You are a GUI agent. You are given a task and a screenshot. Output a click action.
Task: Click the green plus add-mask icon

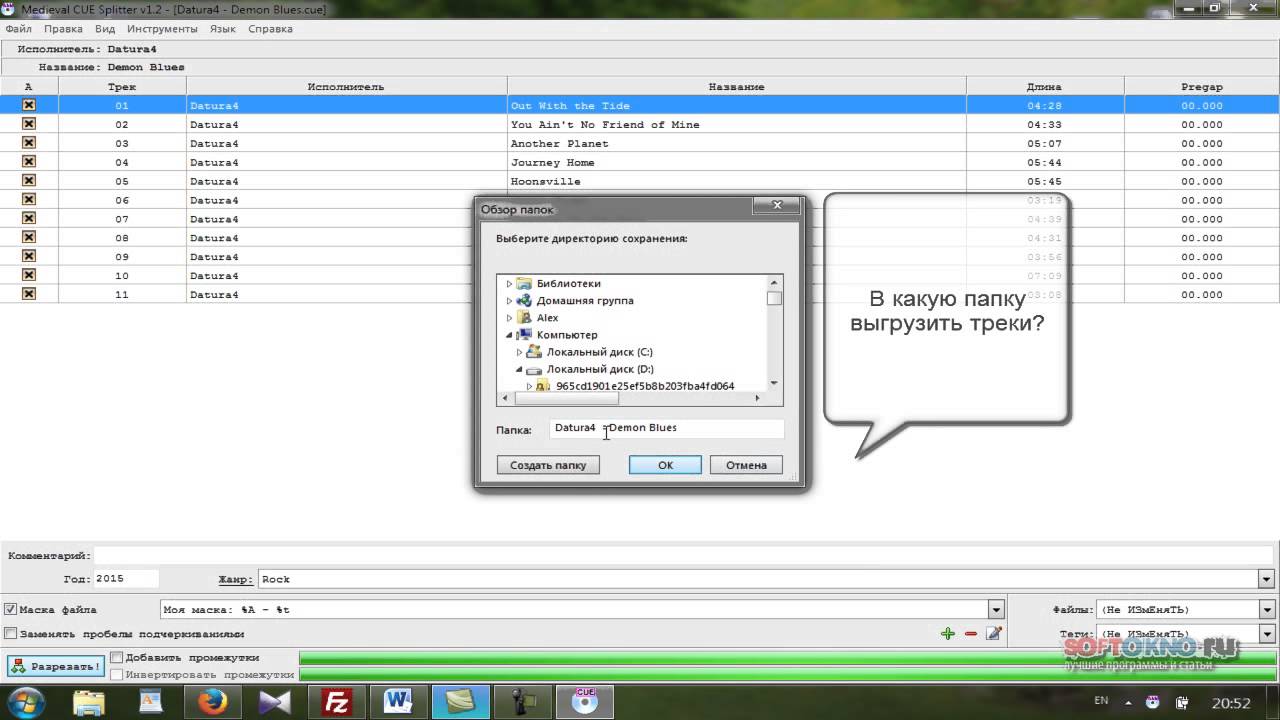[947, 633]
